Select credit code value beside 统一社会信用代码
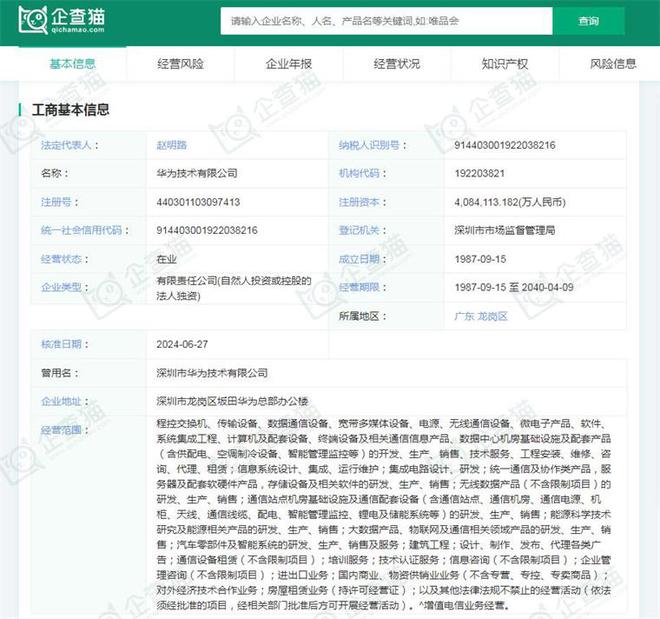This screenshot has height=619, width=660. pos(207,230)
